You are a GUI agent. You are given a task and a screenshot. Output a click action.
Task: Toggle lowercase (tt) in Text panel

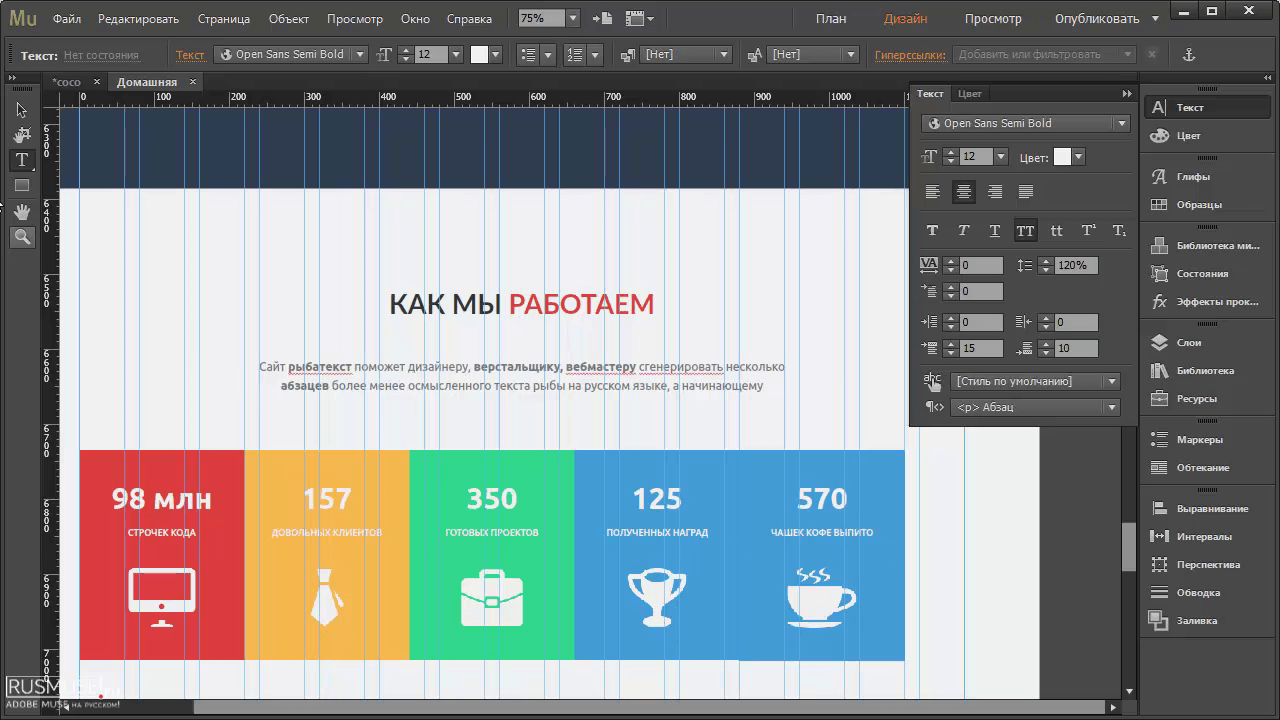click(1056, 231)
